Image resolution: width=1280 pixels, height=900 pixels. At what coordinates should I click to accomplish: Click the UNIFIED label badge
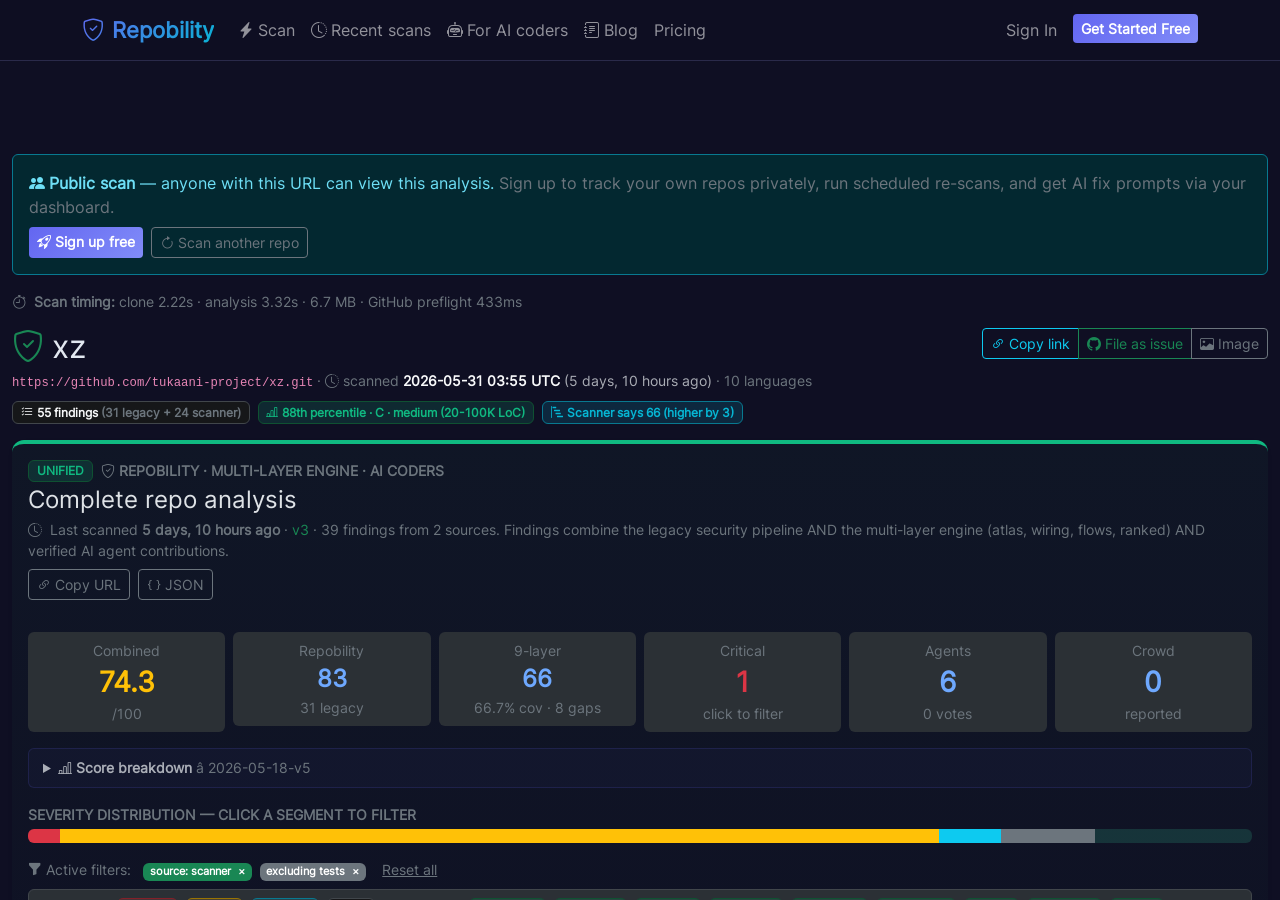click(60, 471)
